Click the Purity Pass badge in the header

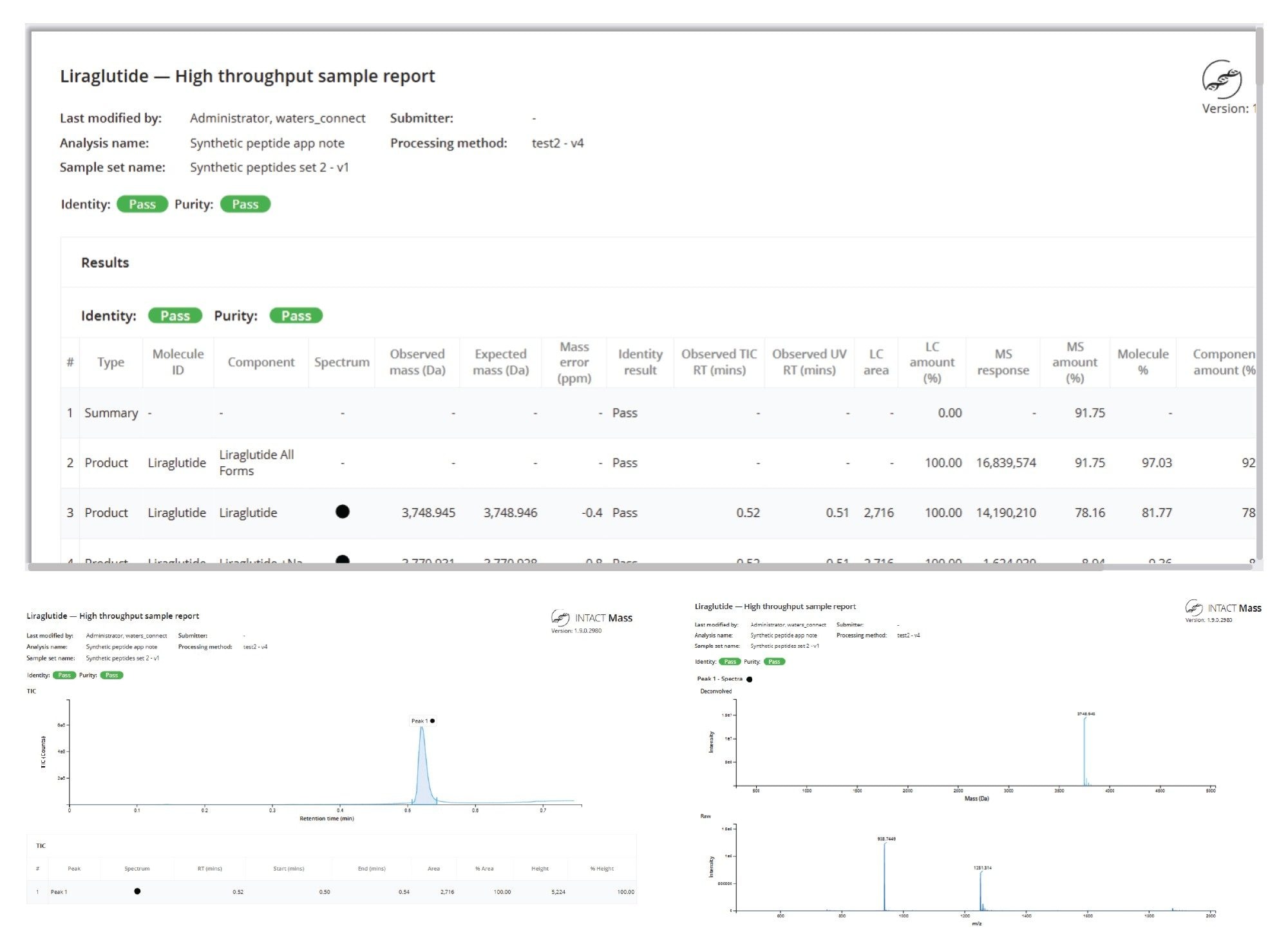pos(245,204)
